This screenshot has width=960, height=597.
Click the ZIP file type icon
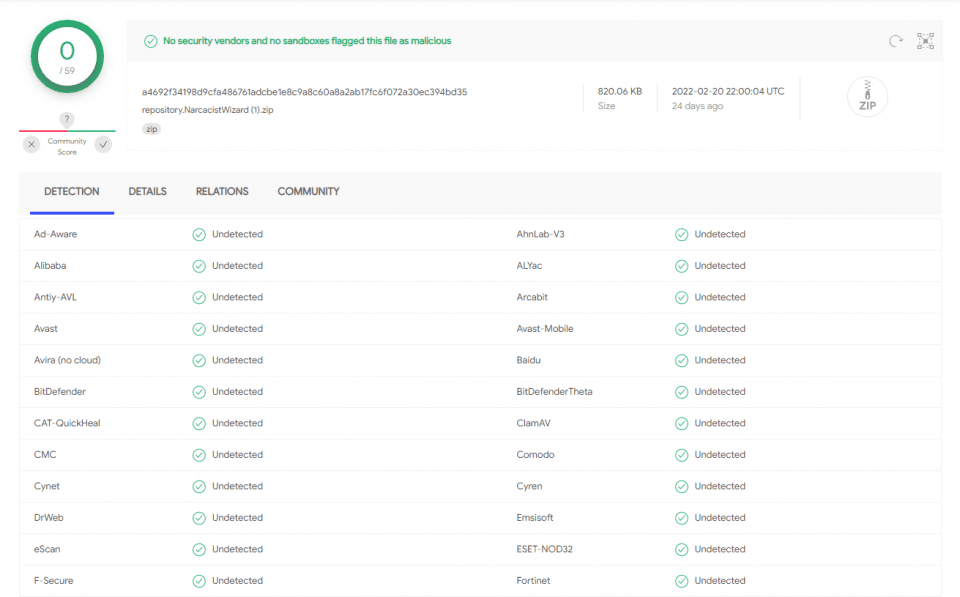[x=867, y=96]
